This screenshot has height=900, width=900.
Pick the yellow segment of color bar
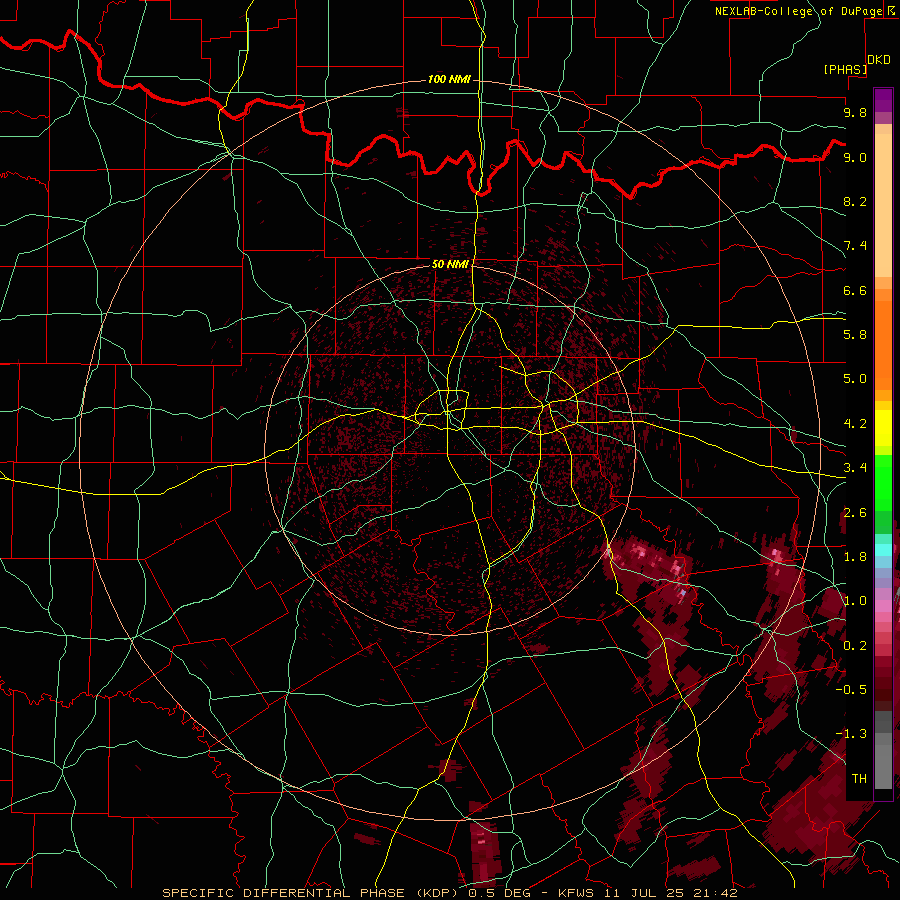pos(883,428)
